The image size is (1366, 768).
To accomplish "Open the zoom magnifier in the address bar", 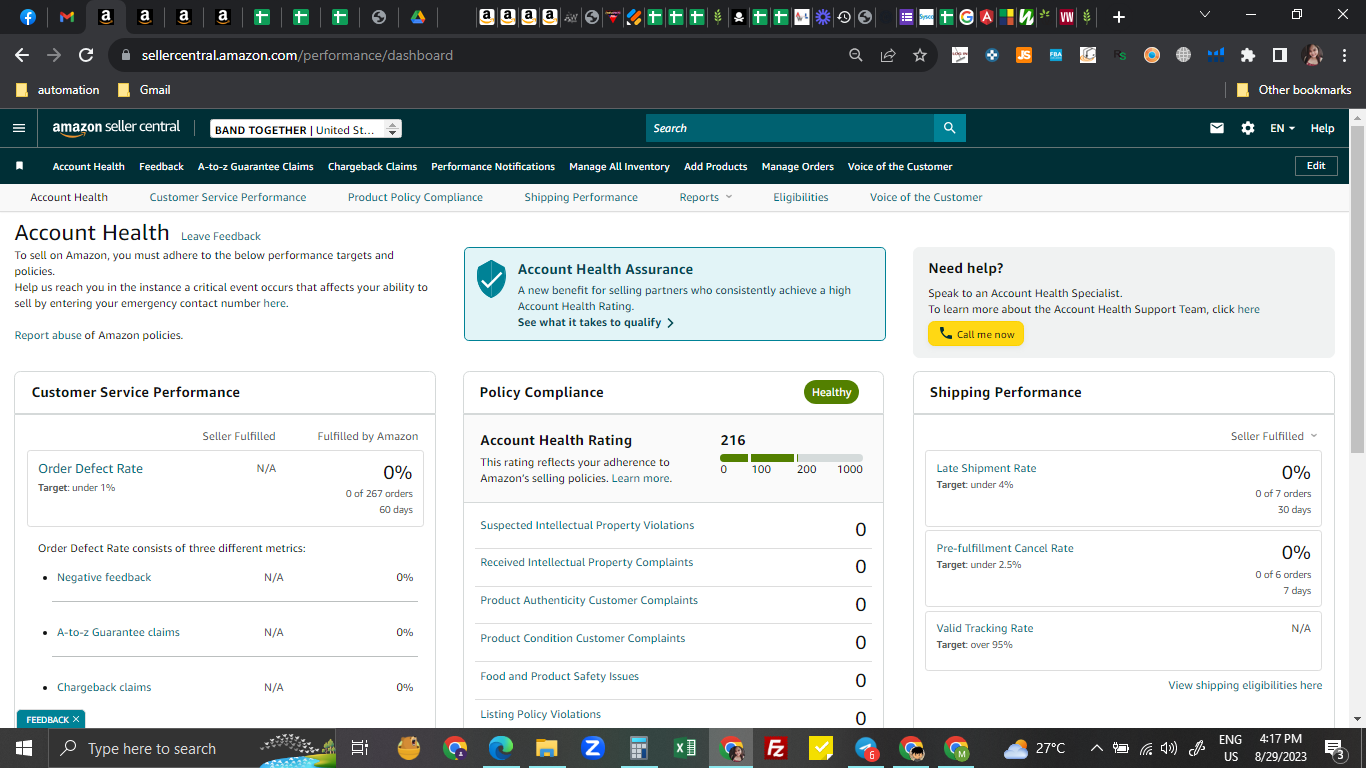I will [x=856, y=55].
